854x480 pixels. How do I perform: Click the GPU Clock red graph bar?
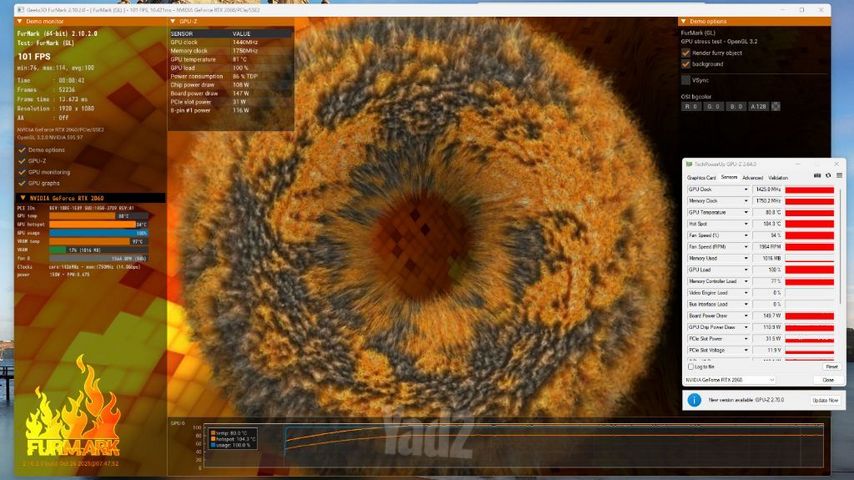[x=809, y=190]
